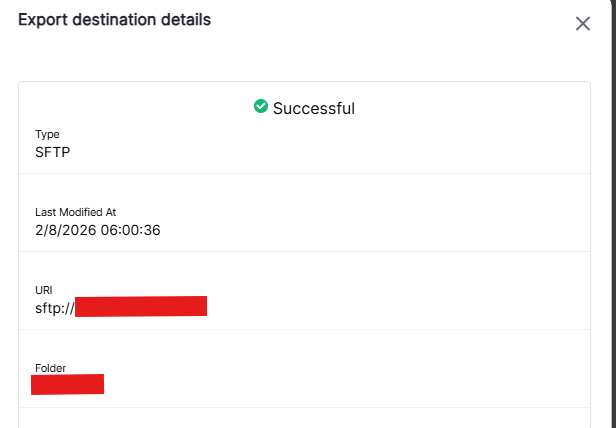The width and height of the screenshot is (616, 428).
Task: Select the 2/8/2026 06:00:36 timestamp
Action: [x=98, y=230]
